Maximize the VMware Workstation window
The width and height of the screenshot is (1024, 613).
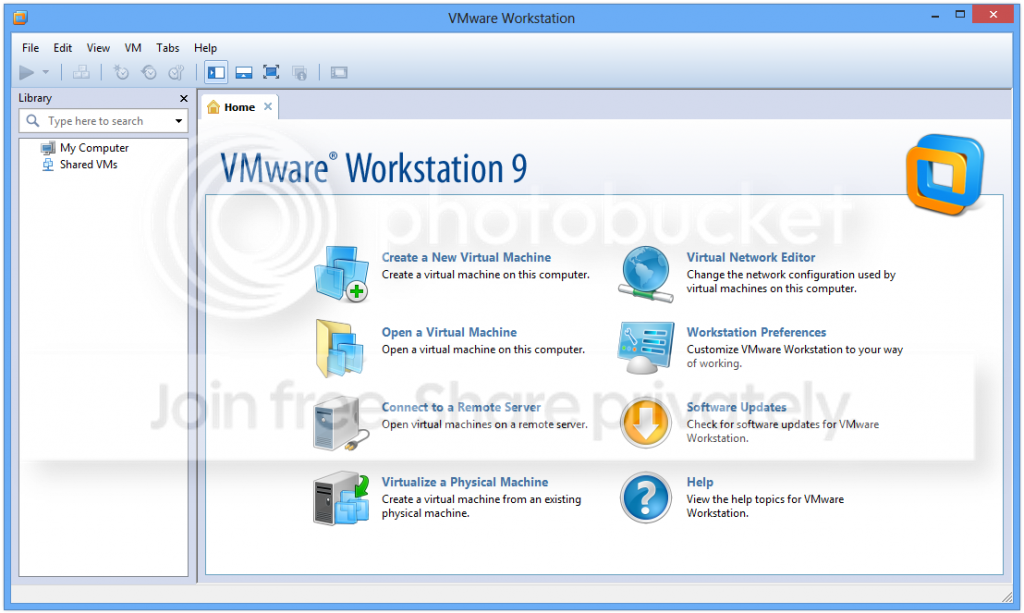[x=960, y=14]
